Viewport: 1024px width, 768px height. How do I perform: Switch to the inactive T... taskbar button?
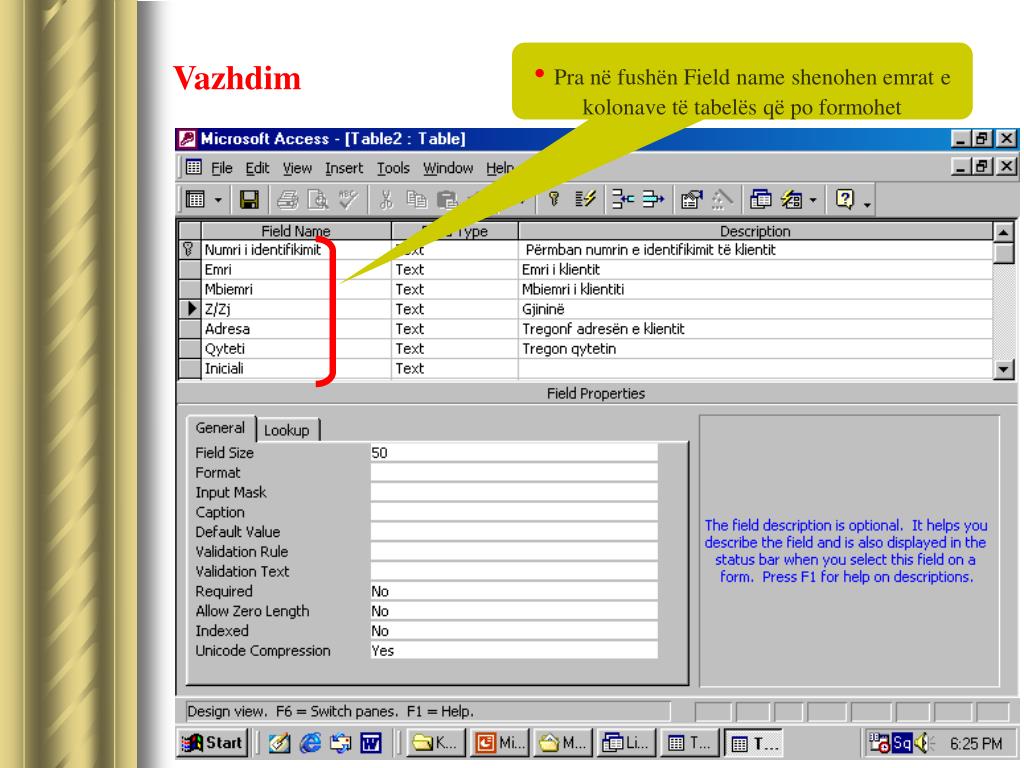pos(690,743)
